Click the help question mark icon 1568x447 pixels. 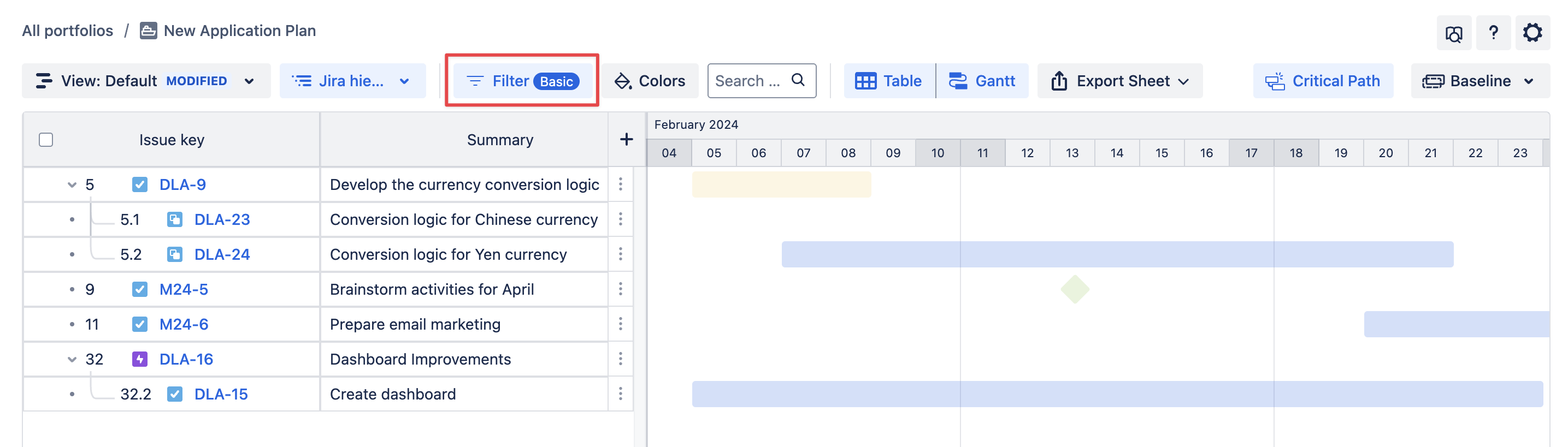pos(1493,32)
